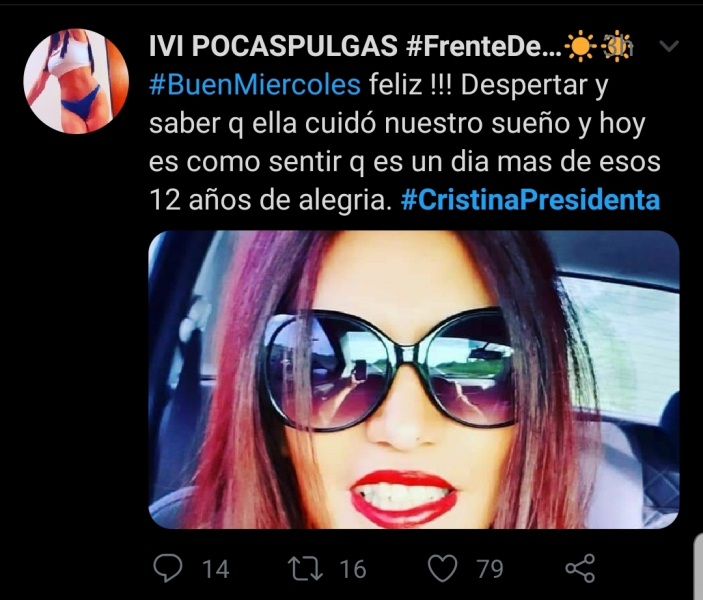Click the sun emoji beside the name
Image resolution: width=703 pixels, height=600 pixels.
click(x=581, y=46)
